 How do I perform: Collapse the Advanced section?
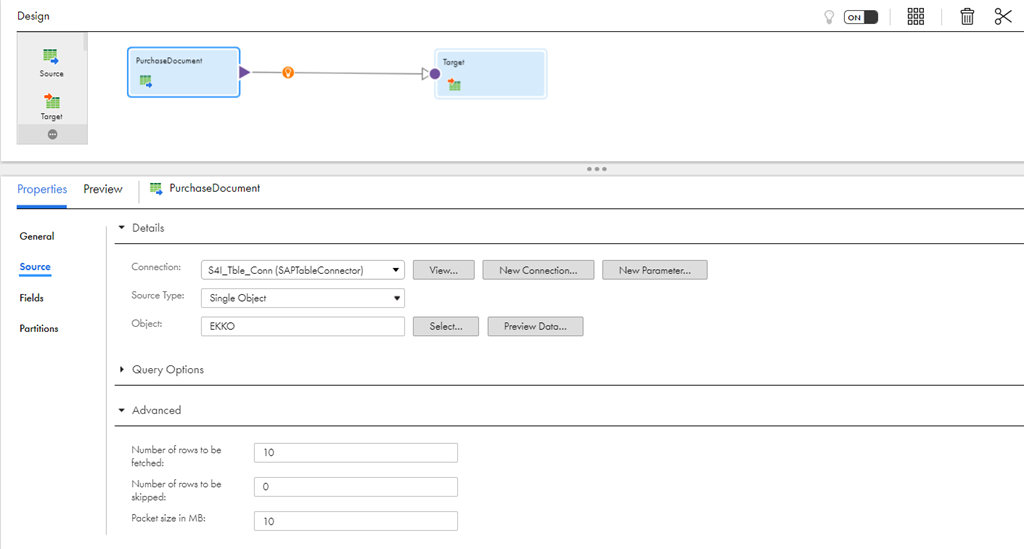[x=121, y=411]
